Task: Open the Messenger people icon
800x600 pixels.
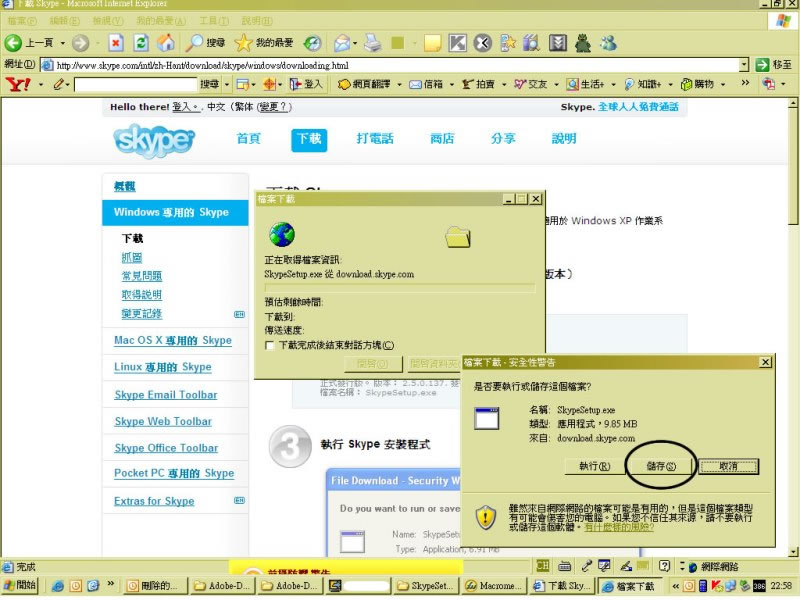Action: 608,43
